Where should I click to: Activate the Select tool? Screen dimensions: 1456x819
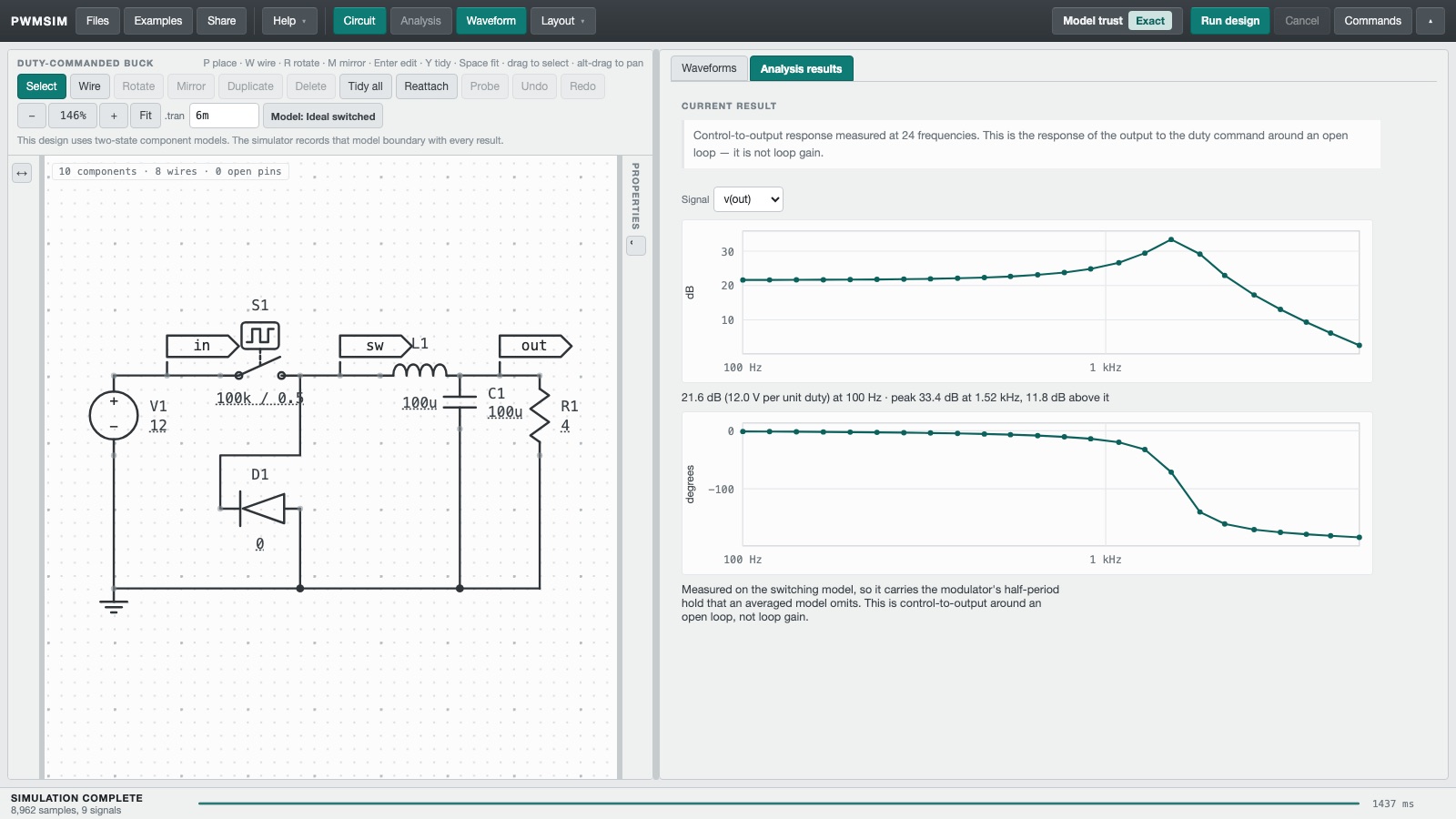pyautogui.click(x=41, y=86)
